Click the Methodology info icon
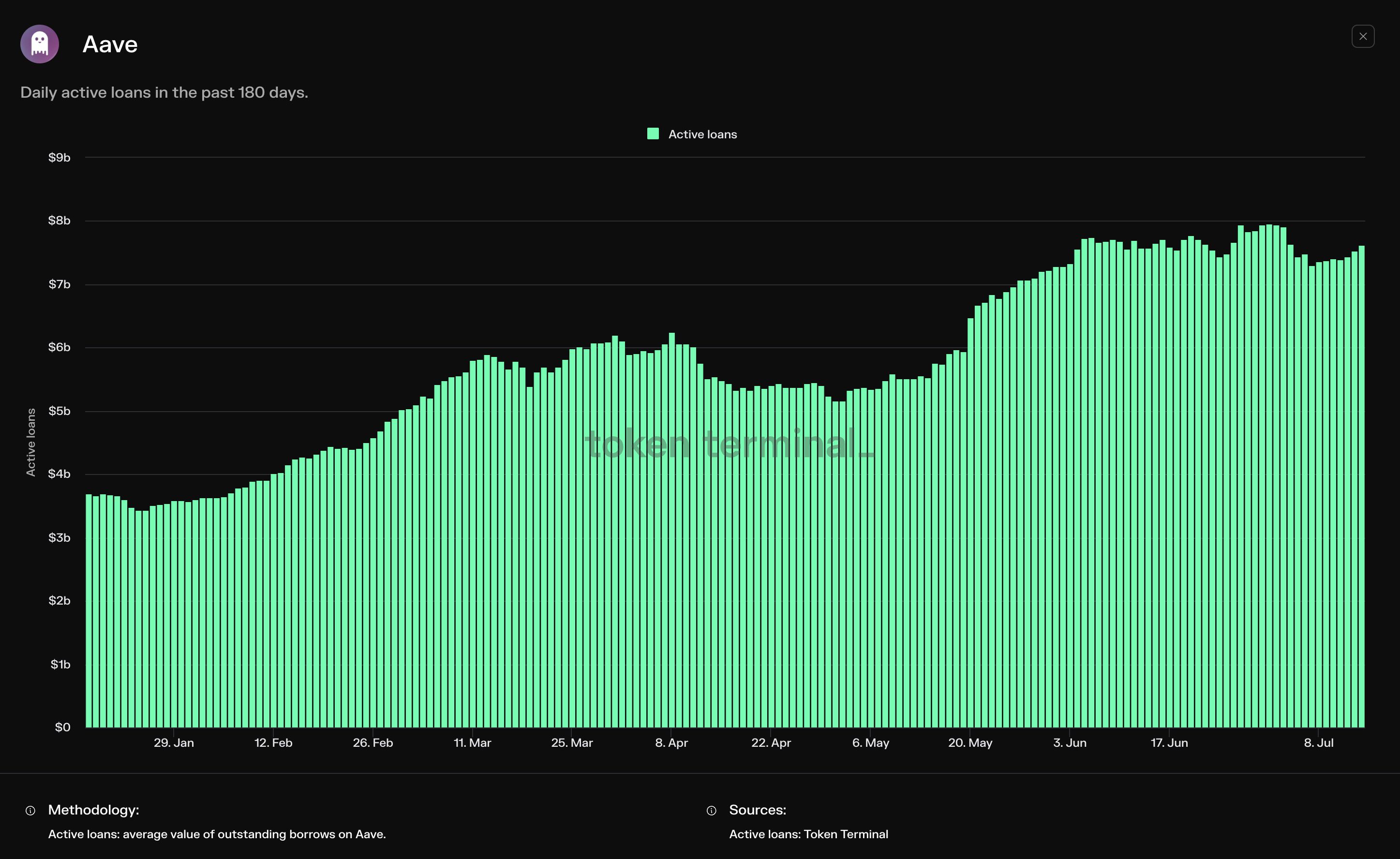 pos(30,811)
